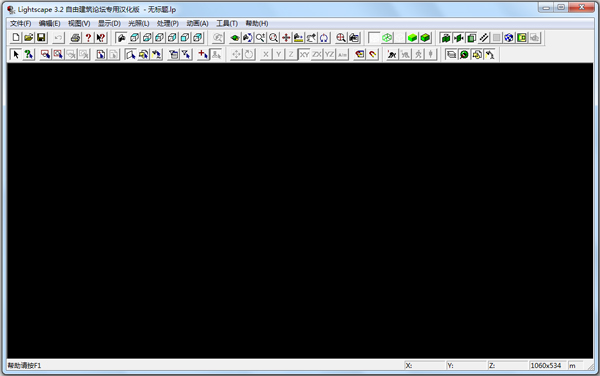Screen dimensions: 600x376
Task: Toggle the perspective view button
Action: tap(121, 37)
